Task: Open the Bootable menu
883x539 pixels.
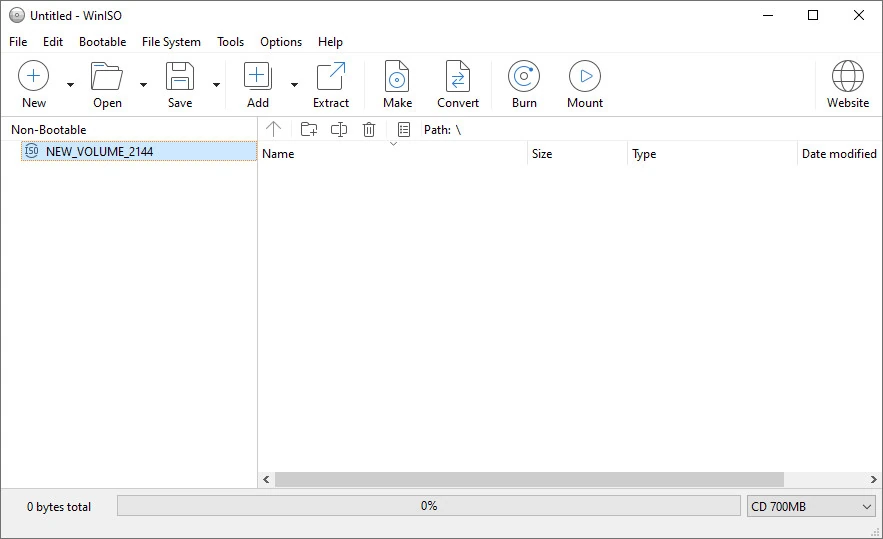Action: click(102, 42)
